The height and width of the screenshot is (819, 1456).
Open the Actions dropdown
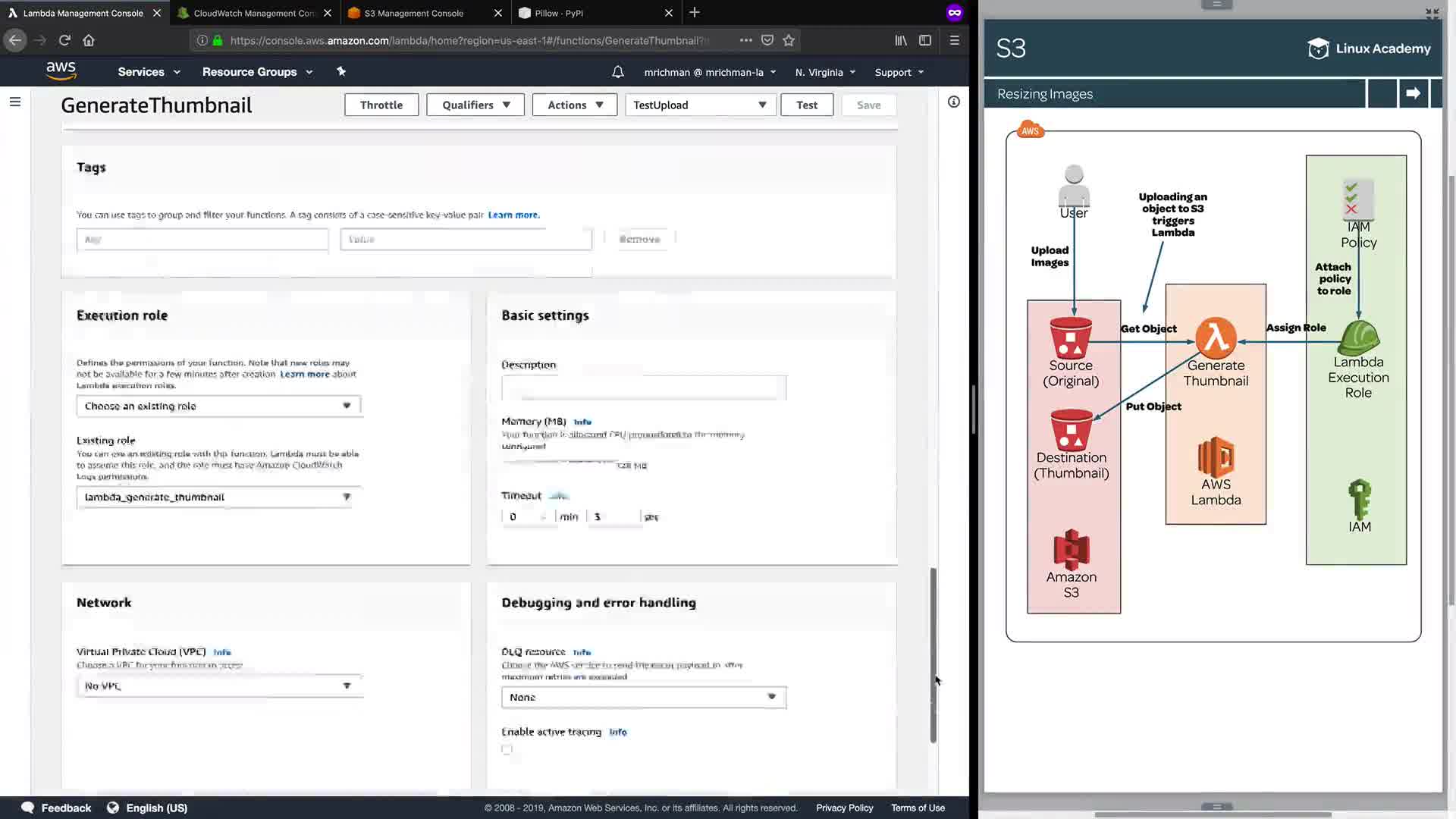point(574,105)
